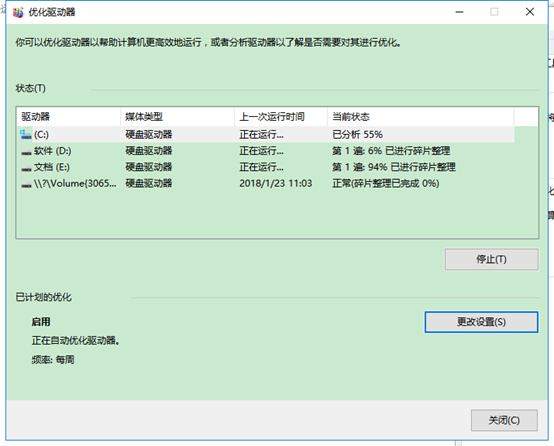Click 硬盘驱动器 in the (C:) row
This screenshot has height=446, width=554.
tap(148, 135)
